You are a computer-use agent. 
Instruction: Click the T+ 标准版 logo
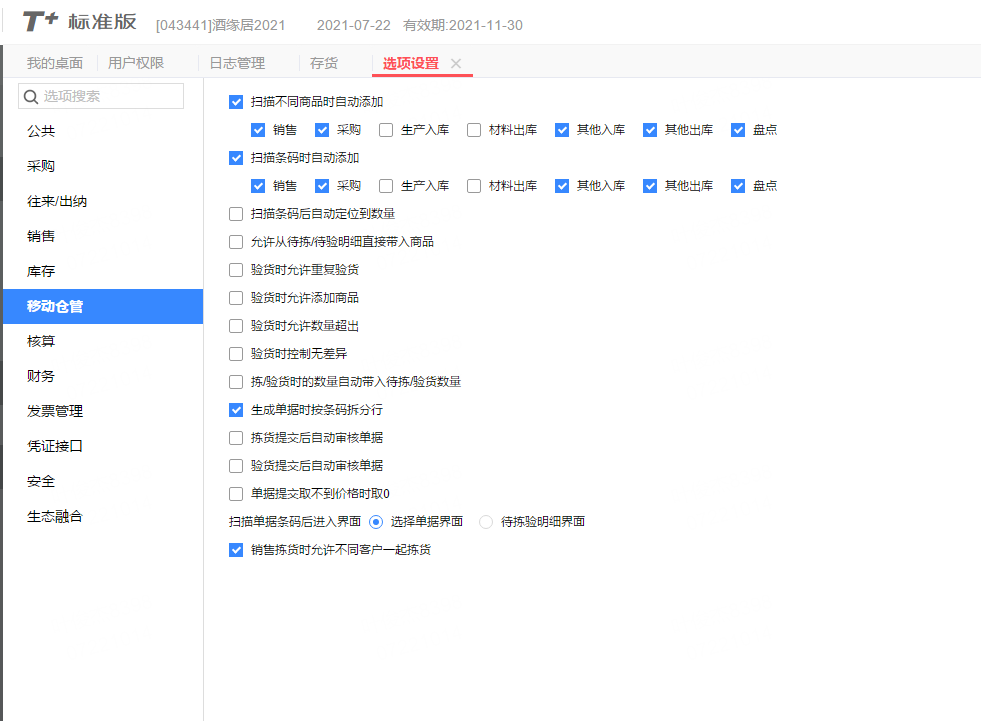80,23
